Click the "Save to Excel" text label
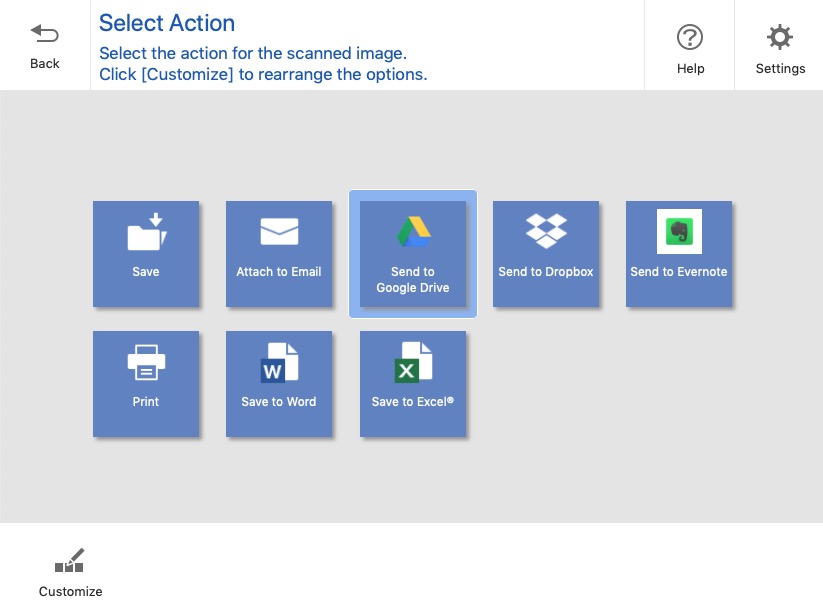Viewport: 823px width, 613px height. pyautogui.click(x=413, y=402)
